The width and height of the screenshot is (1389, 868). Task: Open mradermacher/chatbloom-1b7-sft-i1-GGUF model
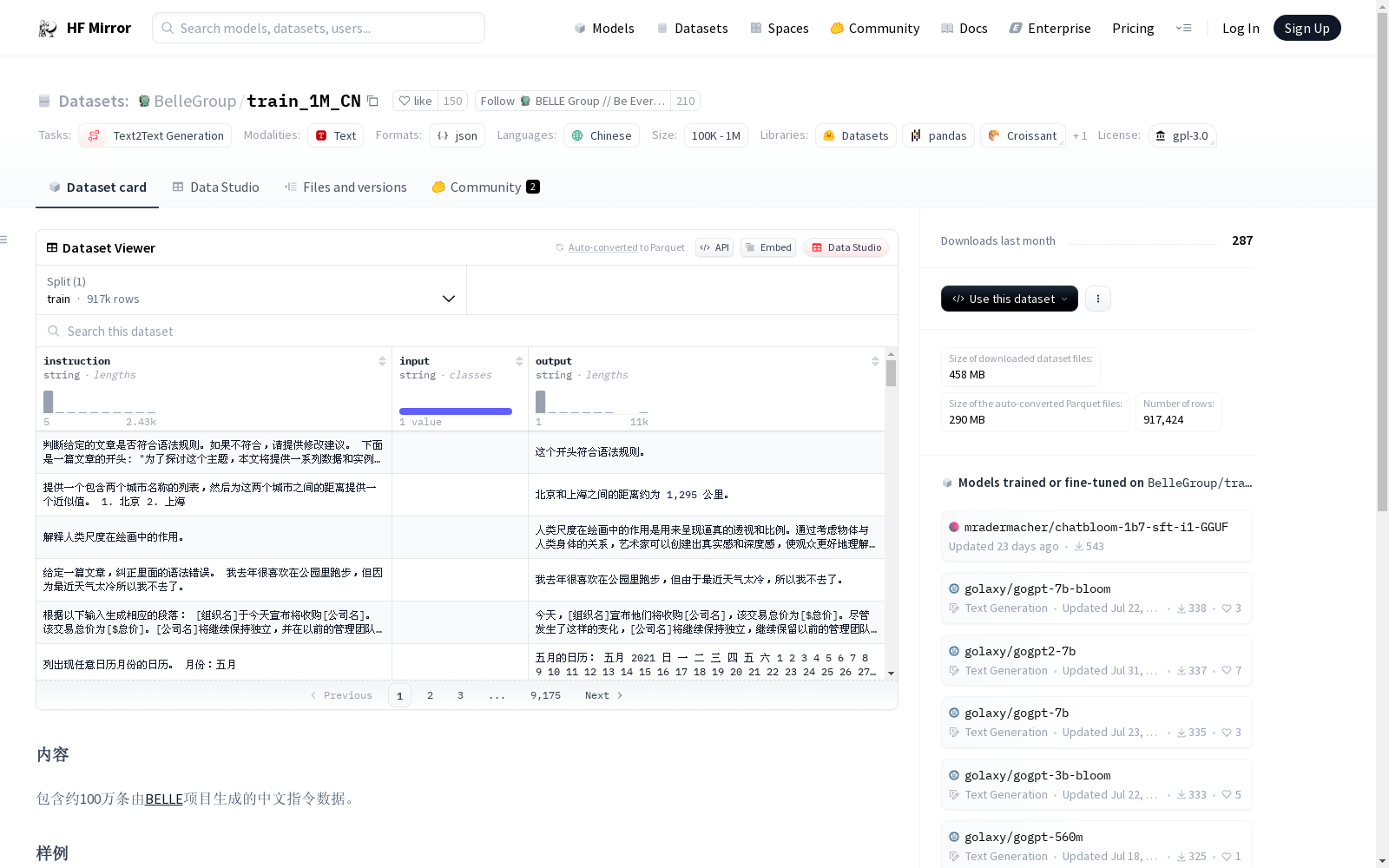click(1096, 536)
